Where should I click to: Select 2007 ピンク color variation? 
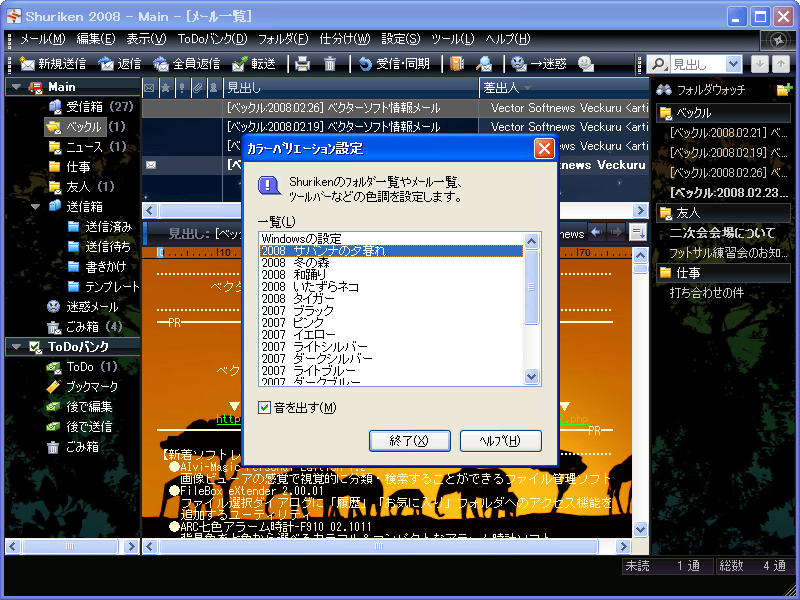pos(391,323)
